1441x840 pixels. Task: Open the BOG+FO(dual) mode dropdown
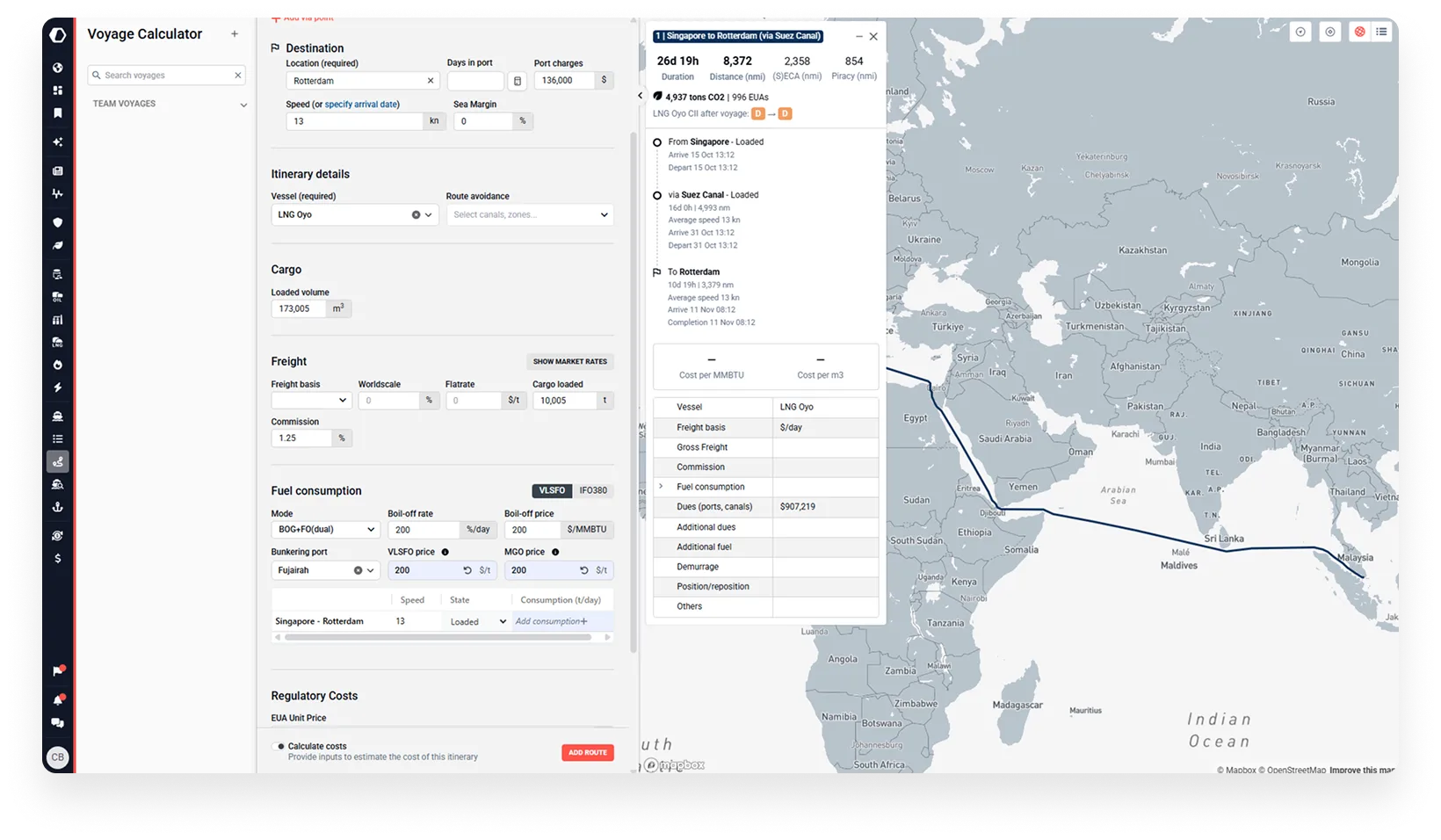pyautogui.click(x=325, y=529)
